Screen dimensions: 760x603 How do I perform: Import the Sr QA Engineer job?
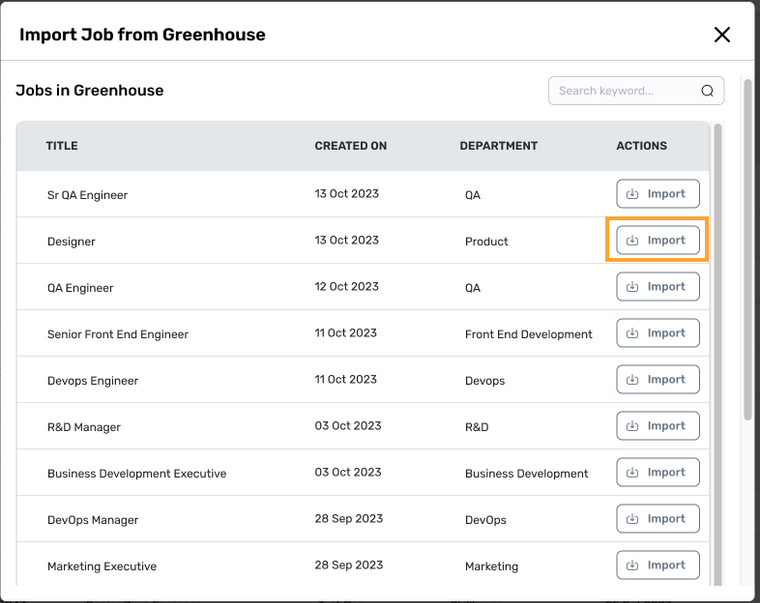coord(658,194)
